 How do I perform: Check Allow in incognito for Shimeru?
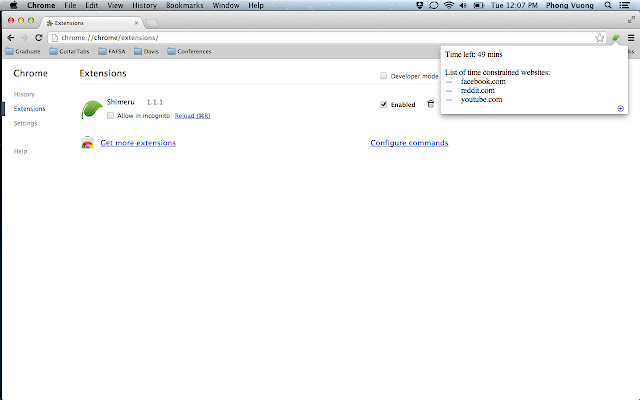click(x=110, y=116)
